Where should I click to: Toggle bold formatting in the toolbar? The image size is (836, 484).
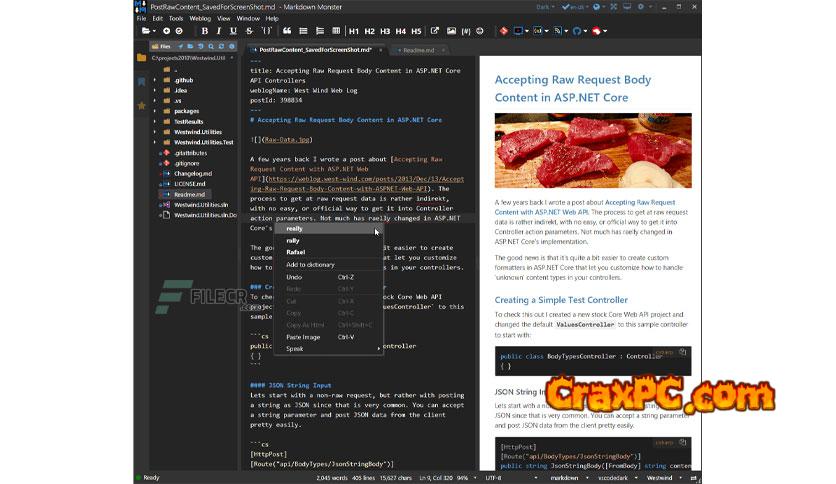point(205,31)
